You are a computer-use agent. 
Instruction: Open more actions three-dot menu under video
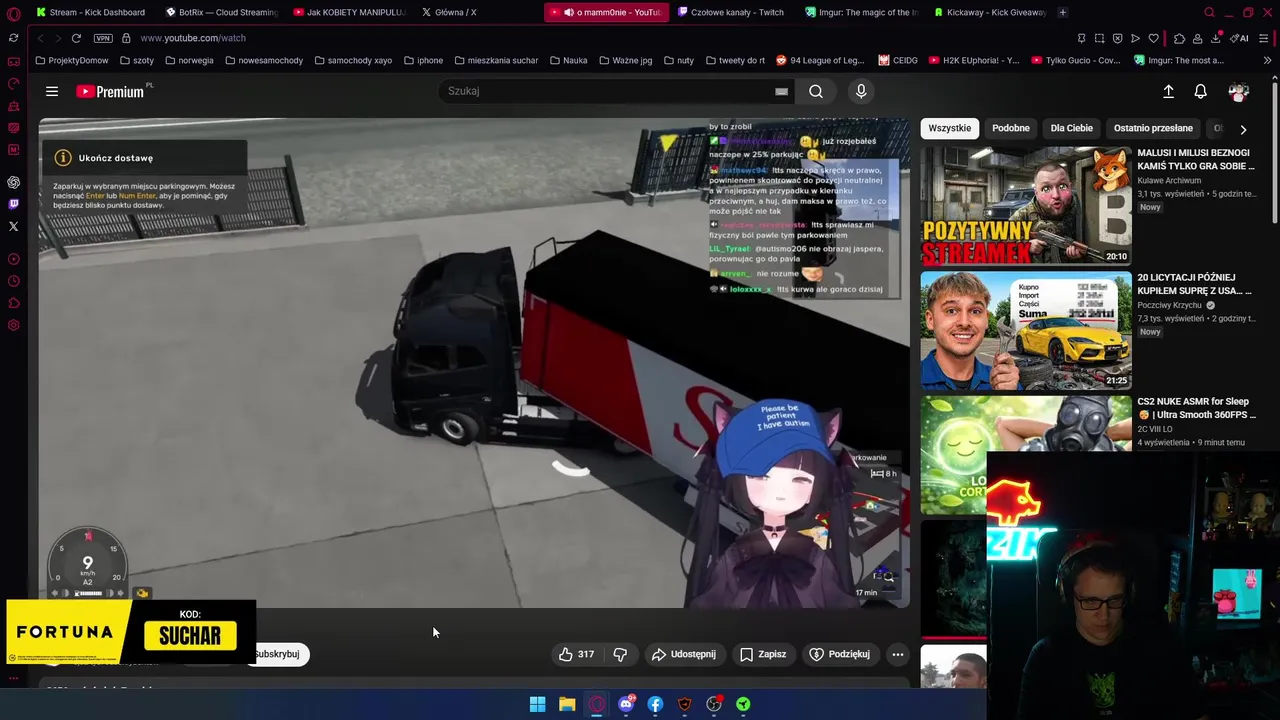(898, 654)
